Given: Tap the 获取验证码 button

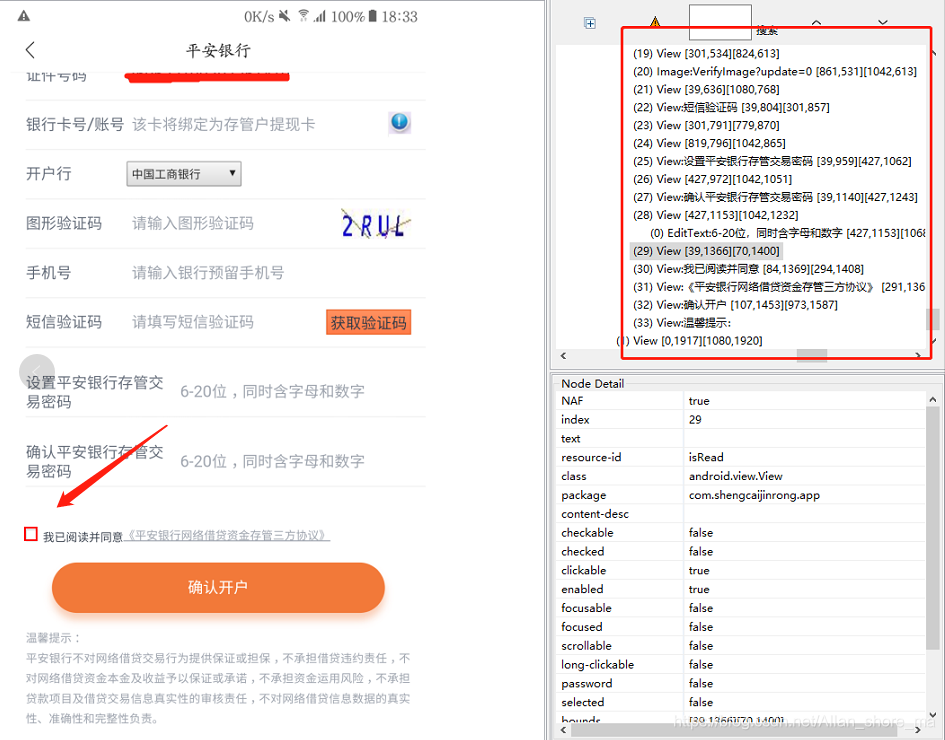Looking at the screenshot, I should (x=368, y=322).
